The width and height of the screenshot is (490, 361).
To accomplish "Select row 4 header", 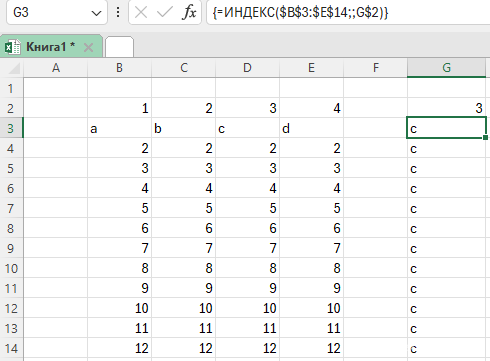I will coord(11,148).
